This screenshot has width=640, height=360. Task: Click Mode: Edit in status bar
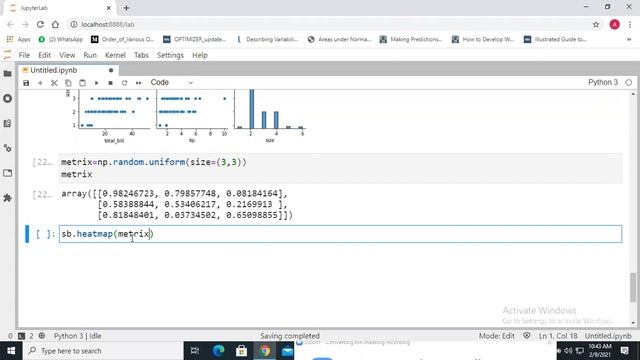tap(496, 336)
